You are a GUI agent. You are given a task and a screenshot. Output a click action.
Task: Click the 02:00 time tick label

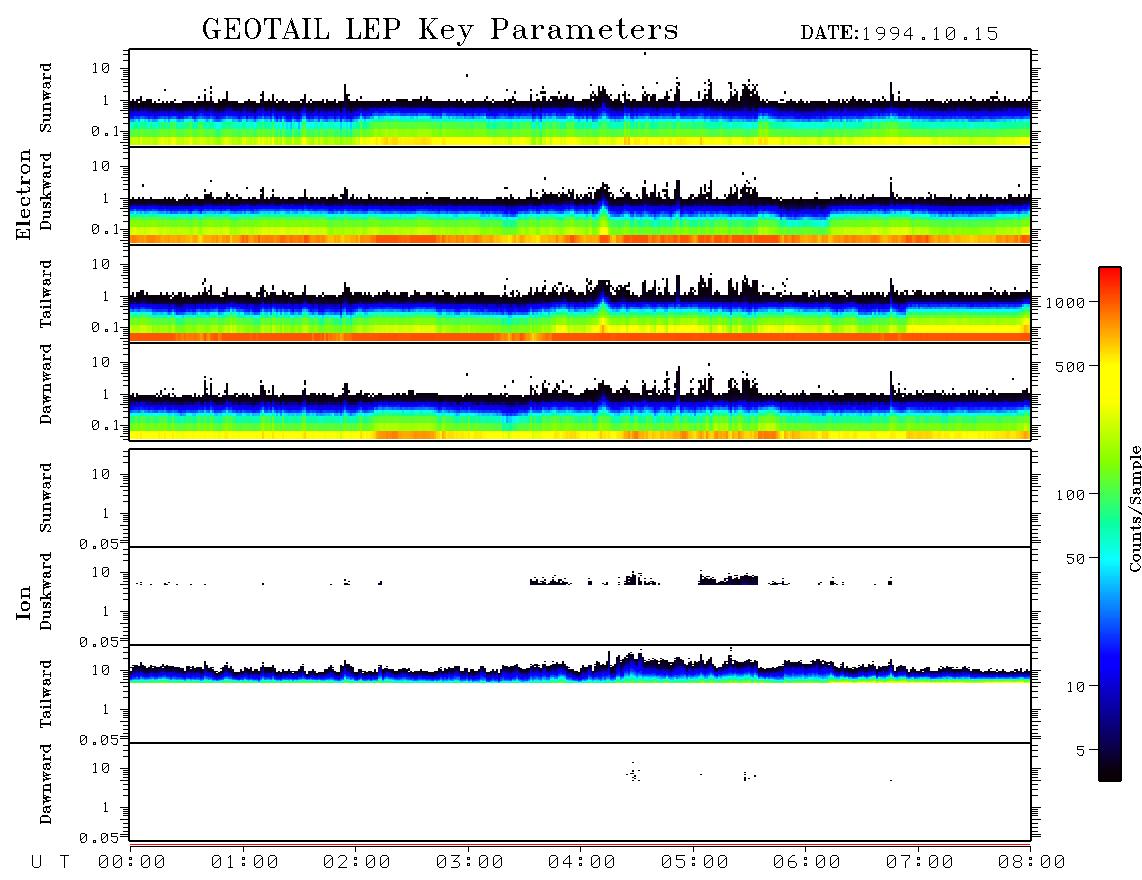point(357,862)
